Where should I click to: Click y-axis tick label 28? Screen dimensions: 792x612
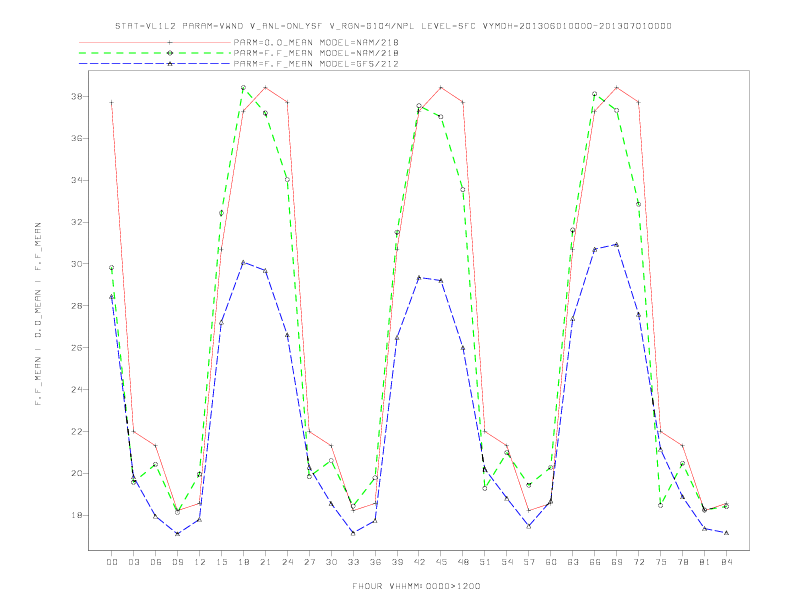point(77,305)
